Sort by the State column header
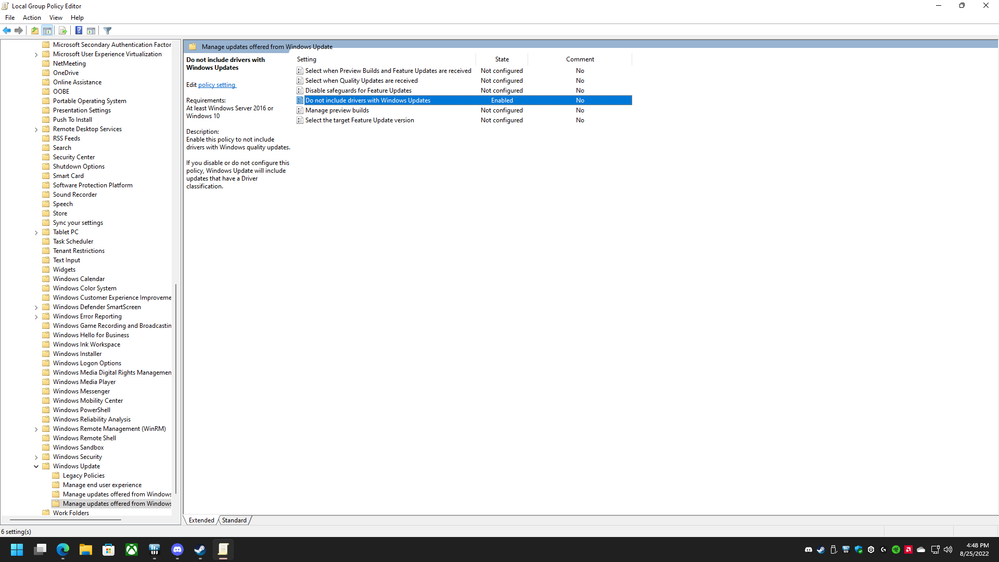 502,59
